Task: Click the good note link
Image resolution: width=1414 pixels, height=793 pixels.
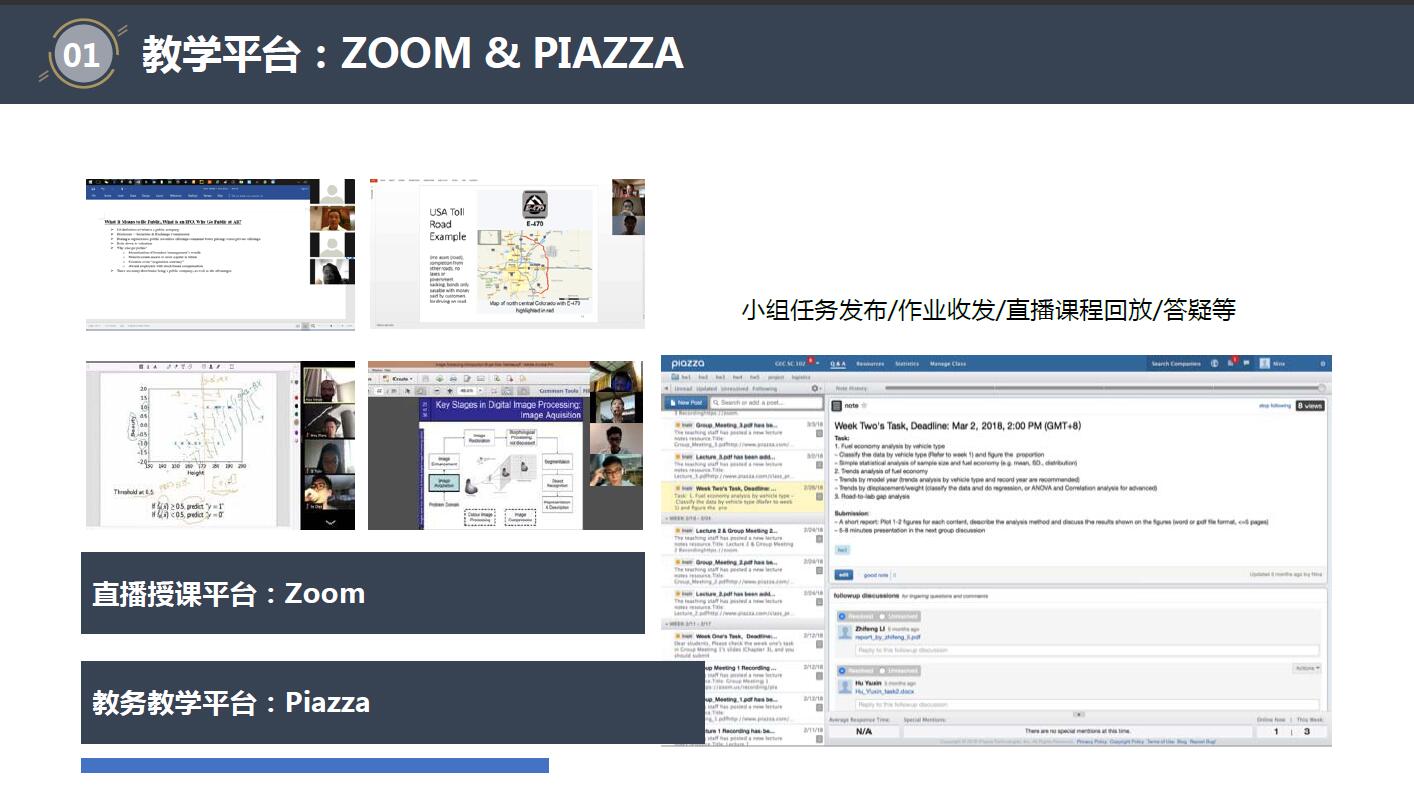Action: 876,575
